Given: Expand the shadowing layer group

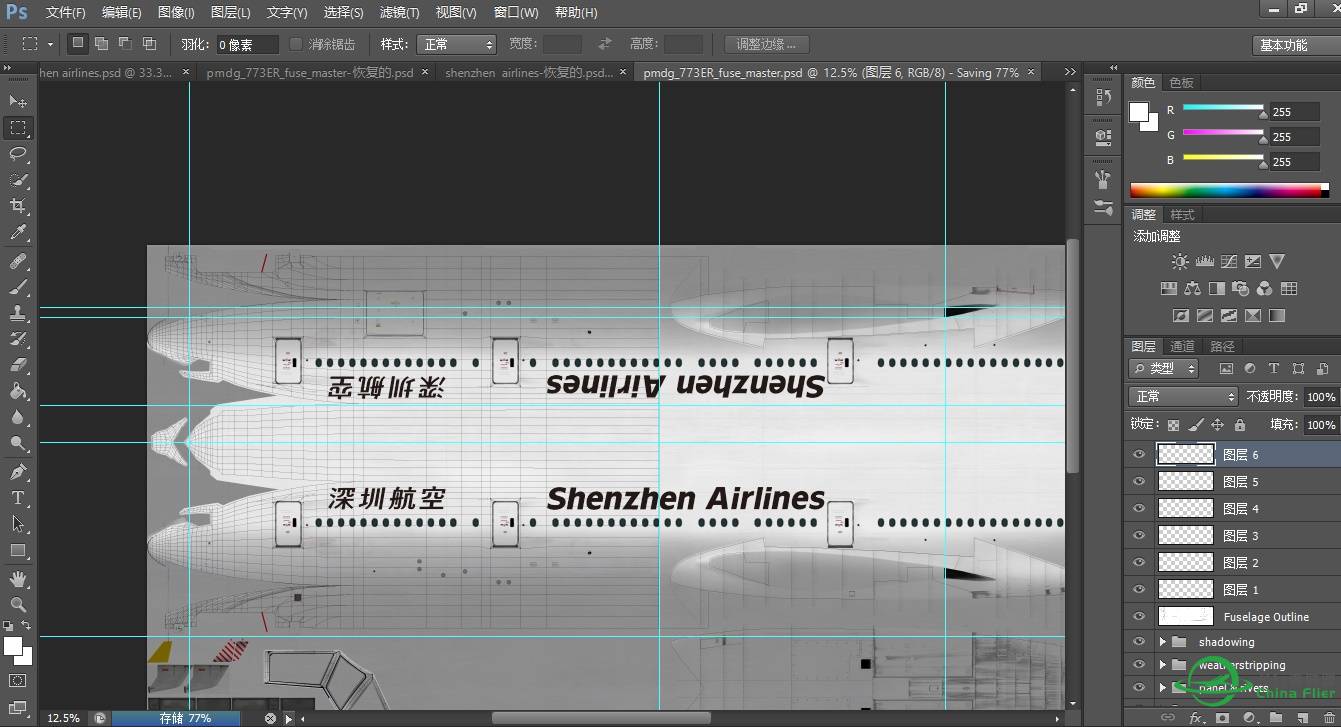Looking at the screenshot, I should [1162, 642].
